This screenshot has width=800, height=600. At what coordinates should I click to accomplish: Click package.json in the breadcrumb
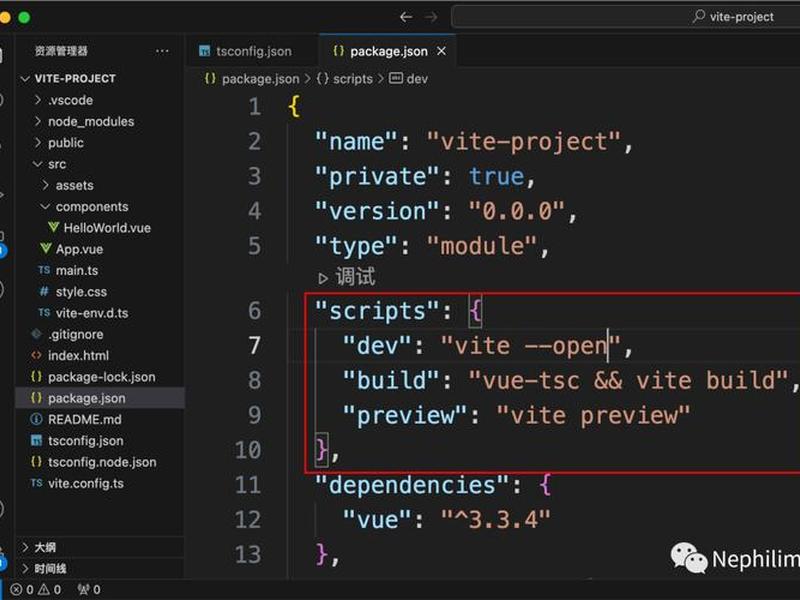click(260, 79)
